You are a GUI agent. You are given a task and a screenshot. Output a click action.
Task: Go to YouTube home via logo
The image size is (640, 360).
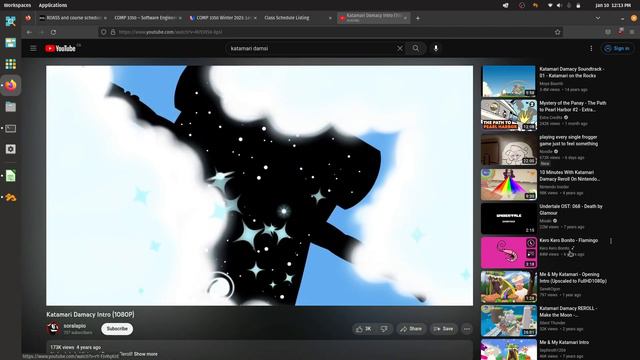[x=60, y=49]
